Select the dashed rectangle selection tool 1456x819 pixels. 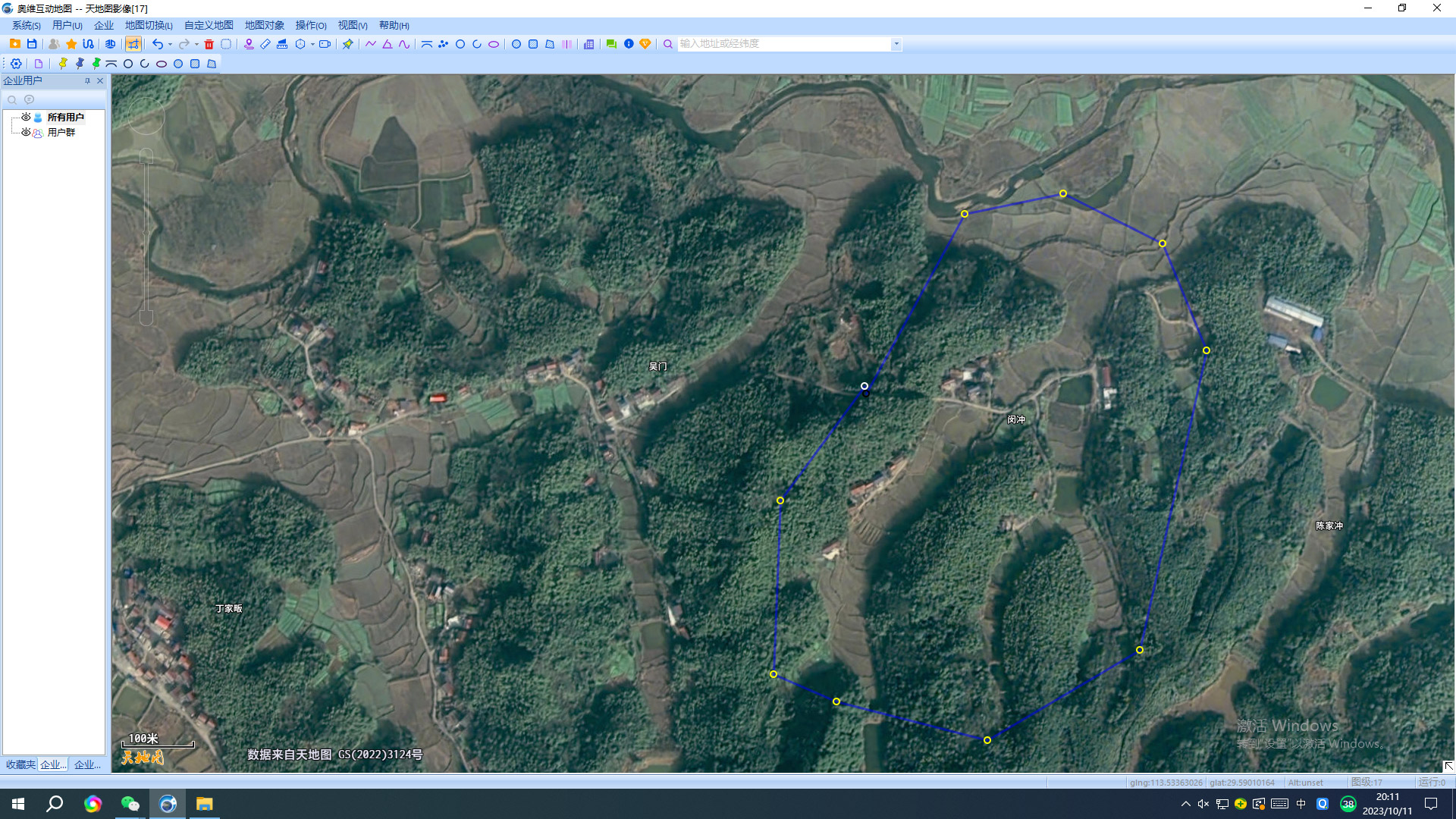[226, 44]
